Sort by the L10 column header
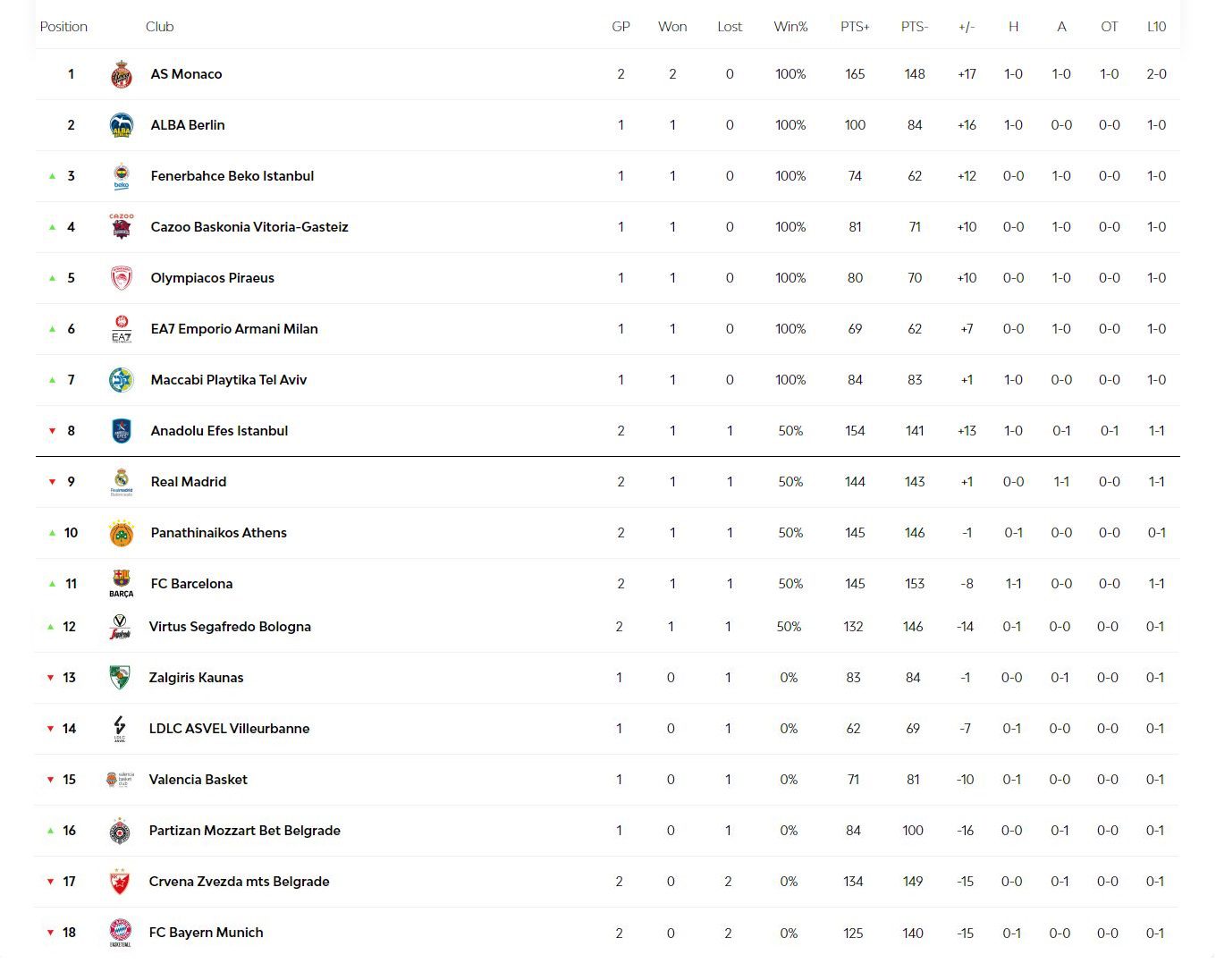This screenshot has height=980, width=1216. [x=1156, y=27]
